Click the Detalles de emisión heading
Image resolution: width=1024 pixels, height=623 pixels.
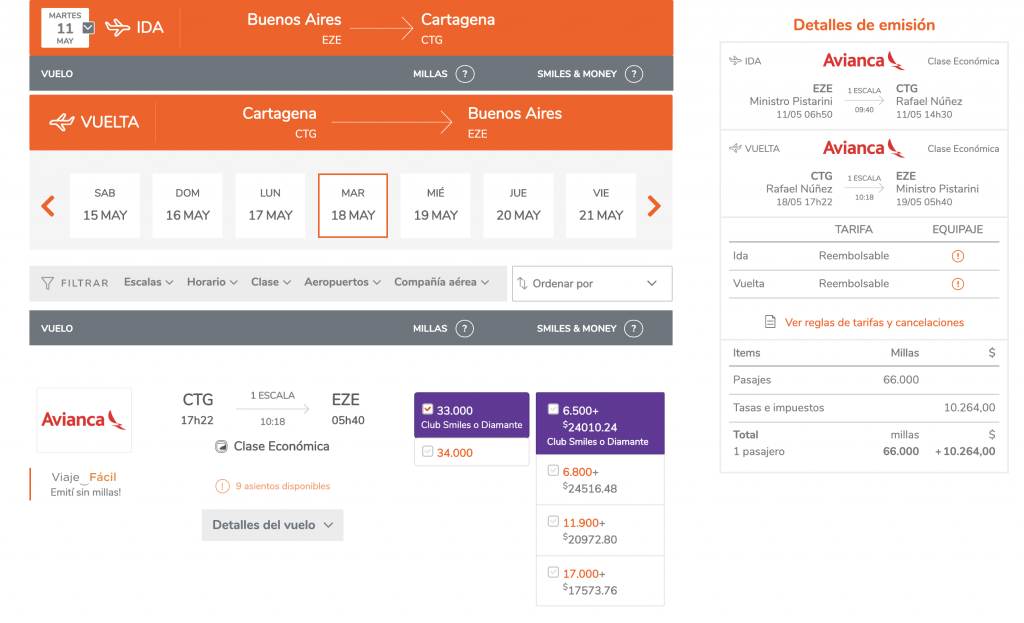pos(864,25)
